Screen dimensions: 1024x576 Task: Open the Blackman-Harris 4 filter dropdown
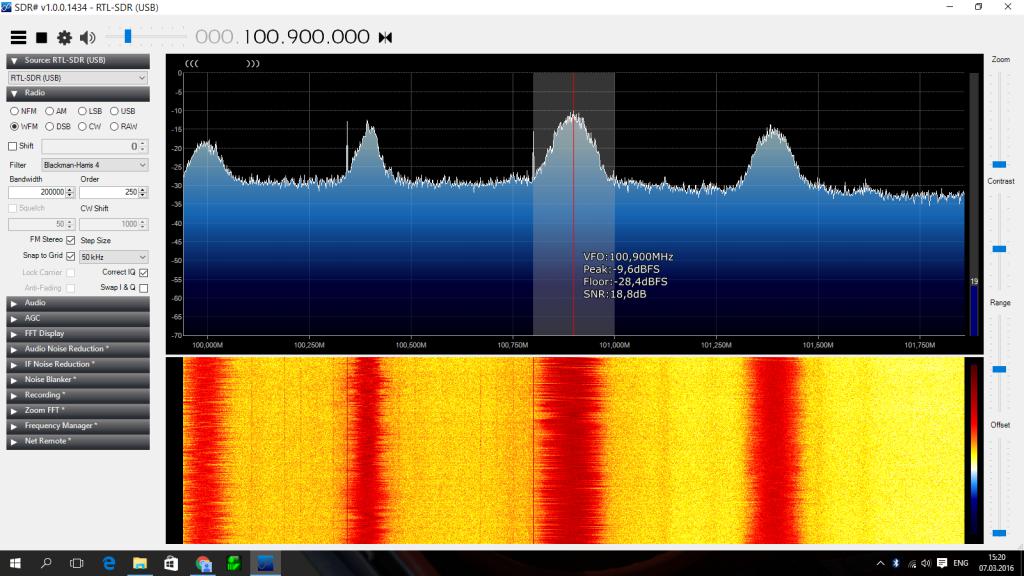pyautogui.click(x=94, y=165)
